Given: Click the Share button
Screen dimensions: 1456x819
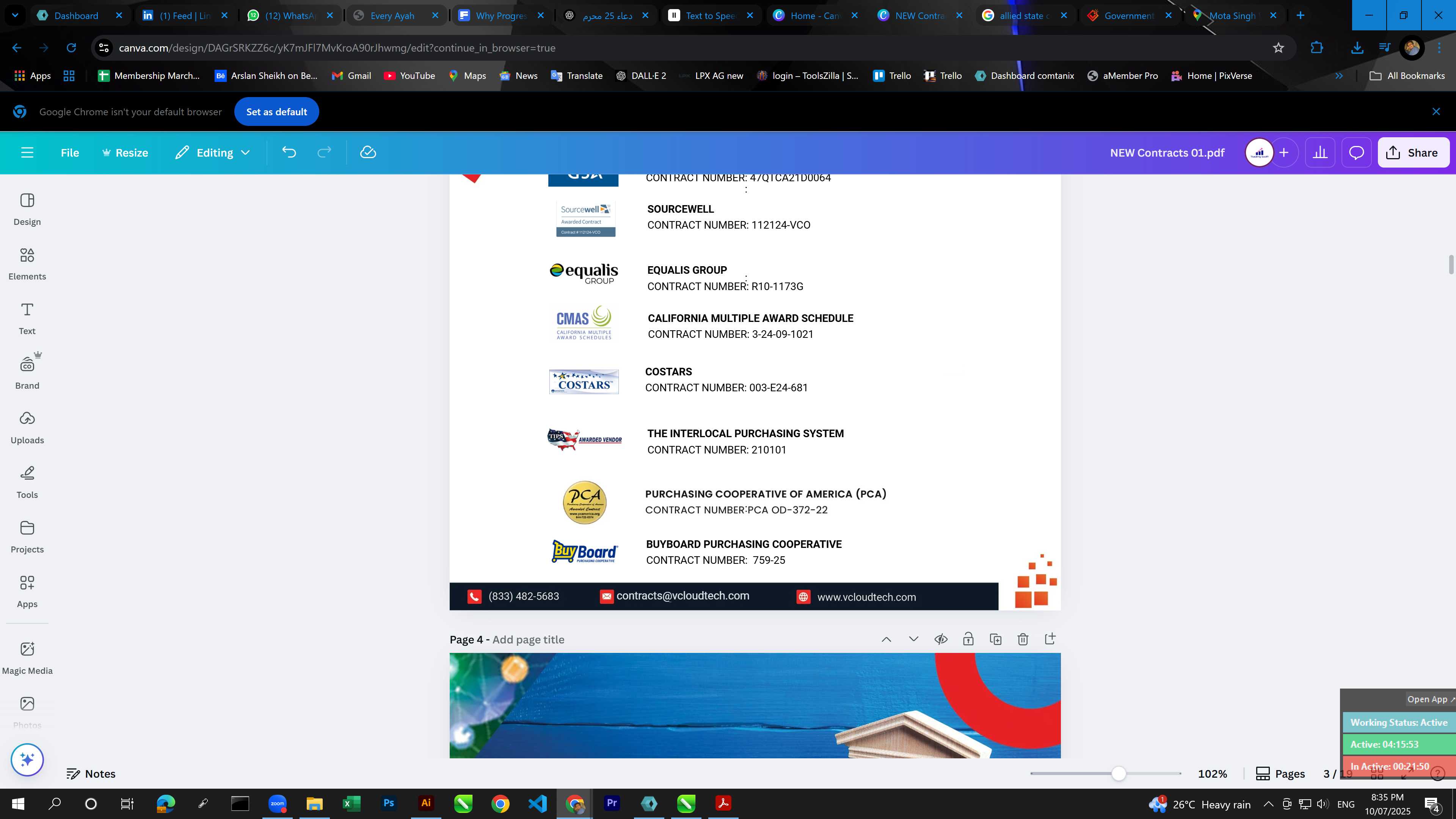Looking at the screenshot, I should pyautogui.click(x=1413, y=152).
